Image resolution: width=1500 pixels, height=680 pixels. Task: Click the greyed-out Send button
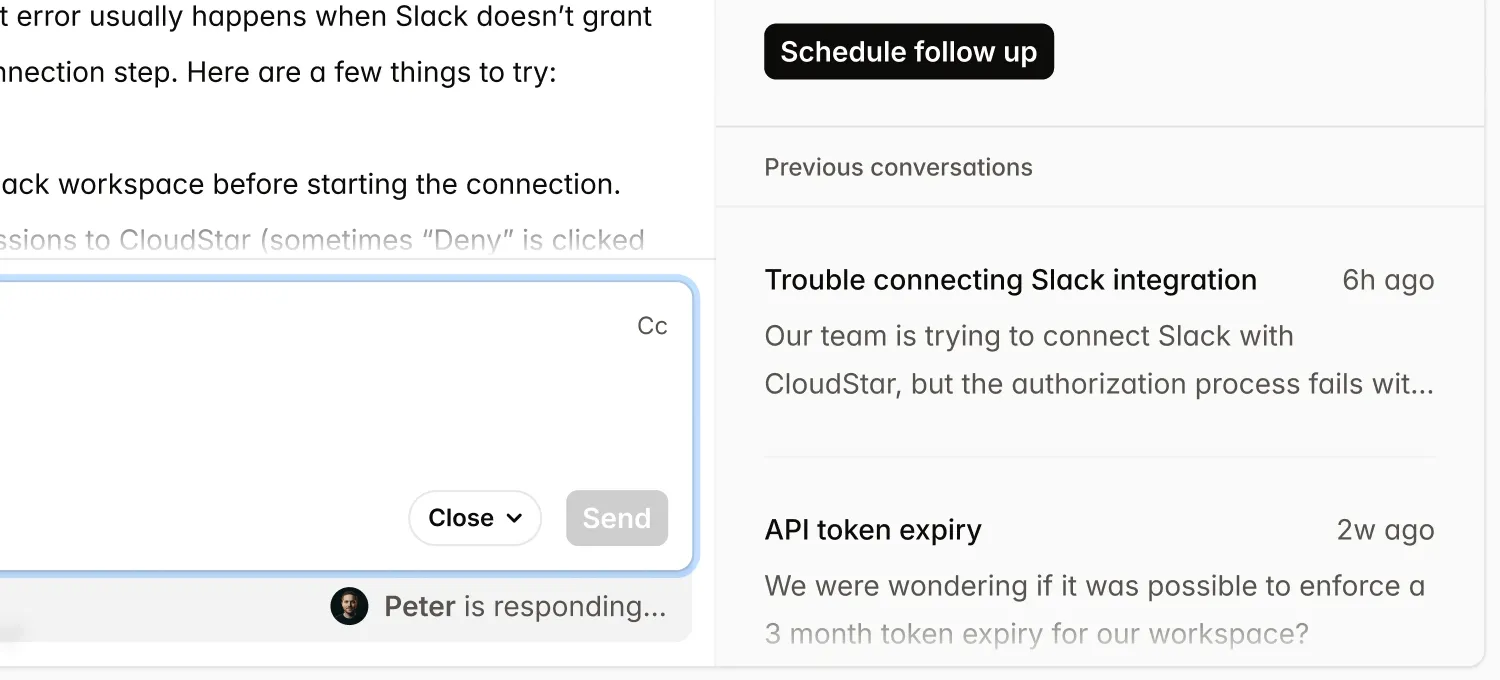tap(616, 518)
